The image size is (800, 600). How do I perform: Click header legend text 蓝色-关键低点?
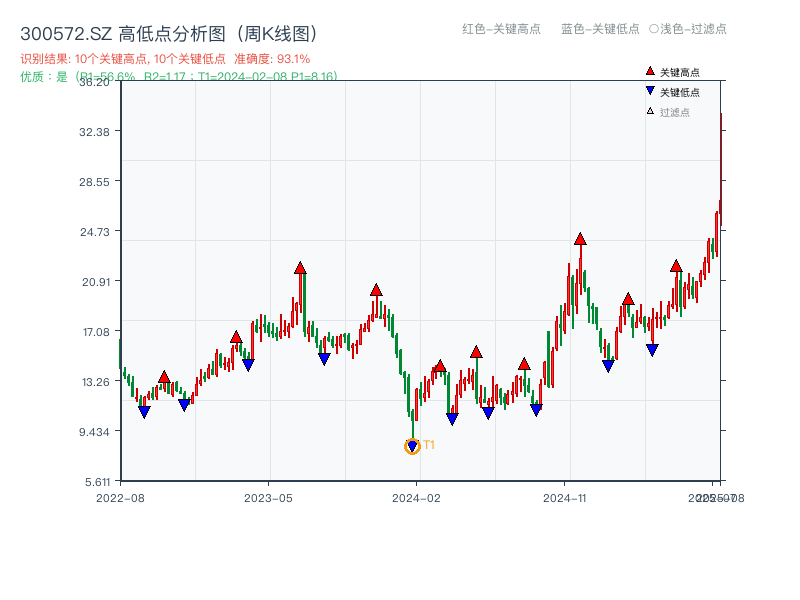[x=600, y=29]
